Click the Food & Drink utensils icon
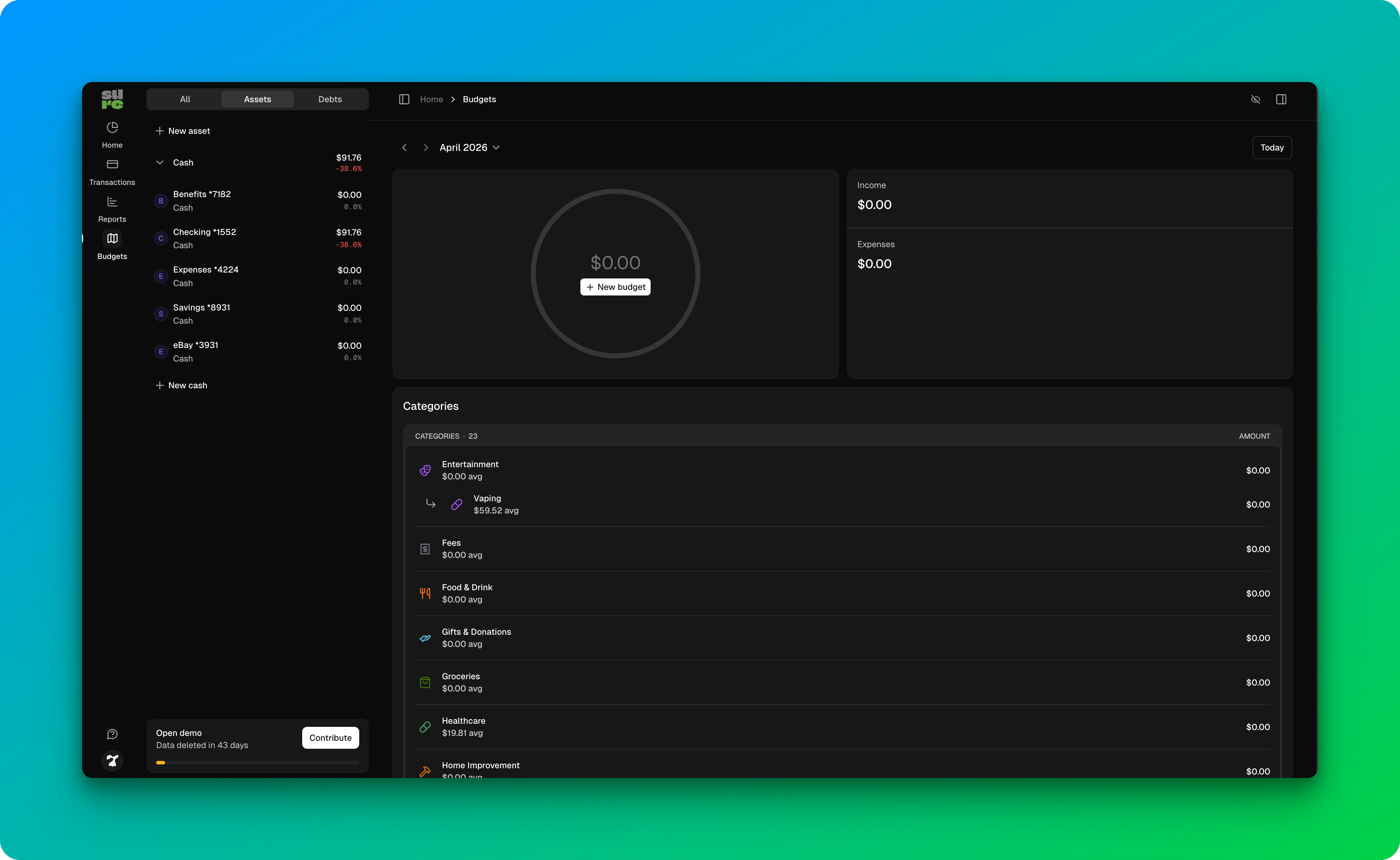This screenshot has width=1400, height=860. [x=425, y=593]
